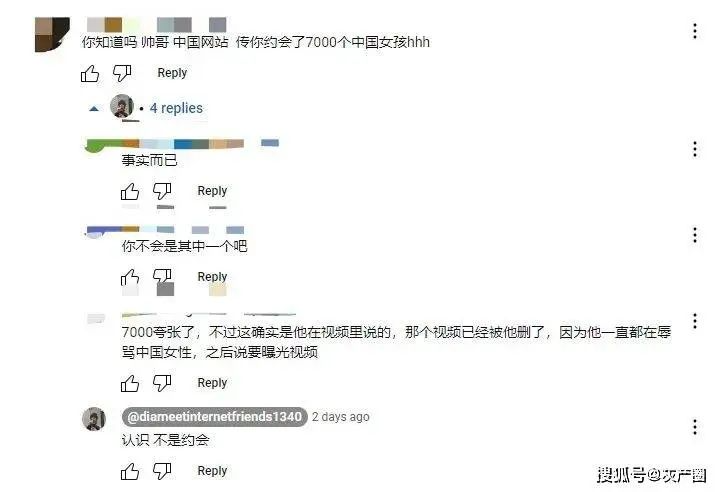This screenshot has width=721, height=492.
Task: Dislike the reply starting with 7000夸张了
Action: 162,383
